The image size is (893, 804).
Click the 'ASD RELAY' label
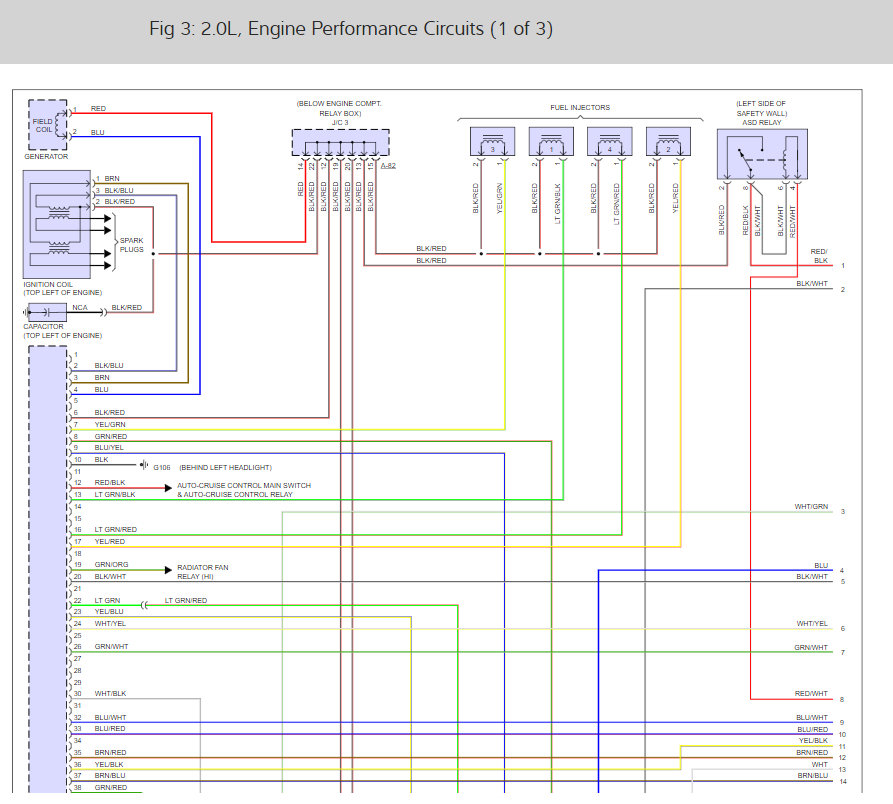(762, 122)
